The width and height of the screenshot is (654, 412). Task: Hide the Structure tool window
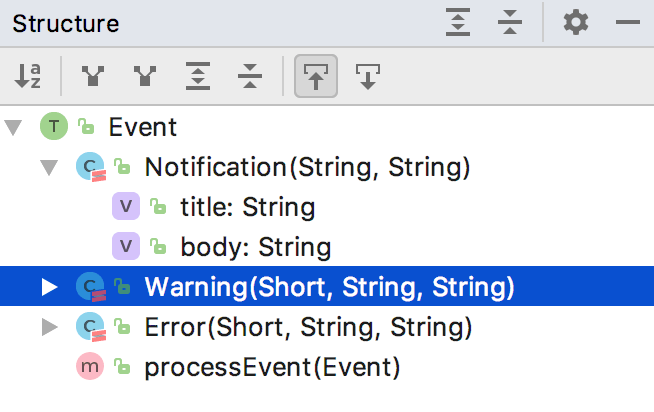point(628,22)
